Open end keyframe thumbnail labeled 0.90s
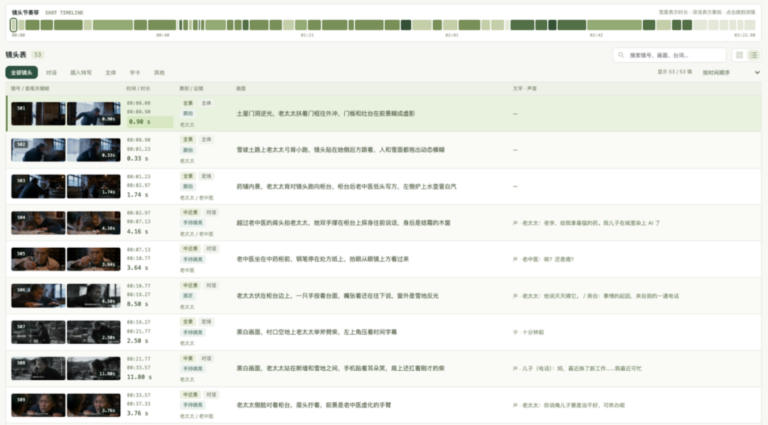Image resolution: width=768 pixels, height=425 pixels. point(94,114)
